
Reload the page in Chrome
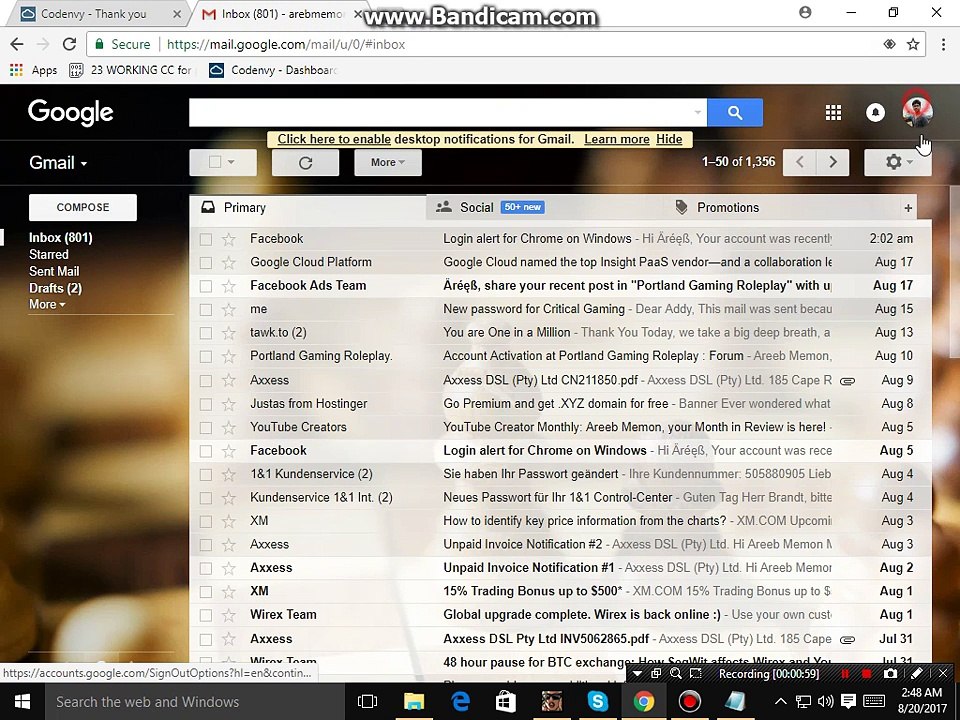coord(70,44)
